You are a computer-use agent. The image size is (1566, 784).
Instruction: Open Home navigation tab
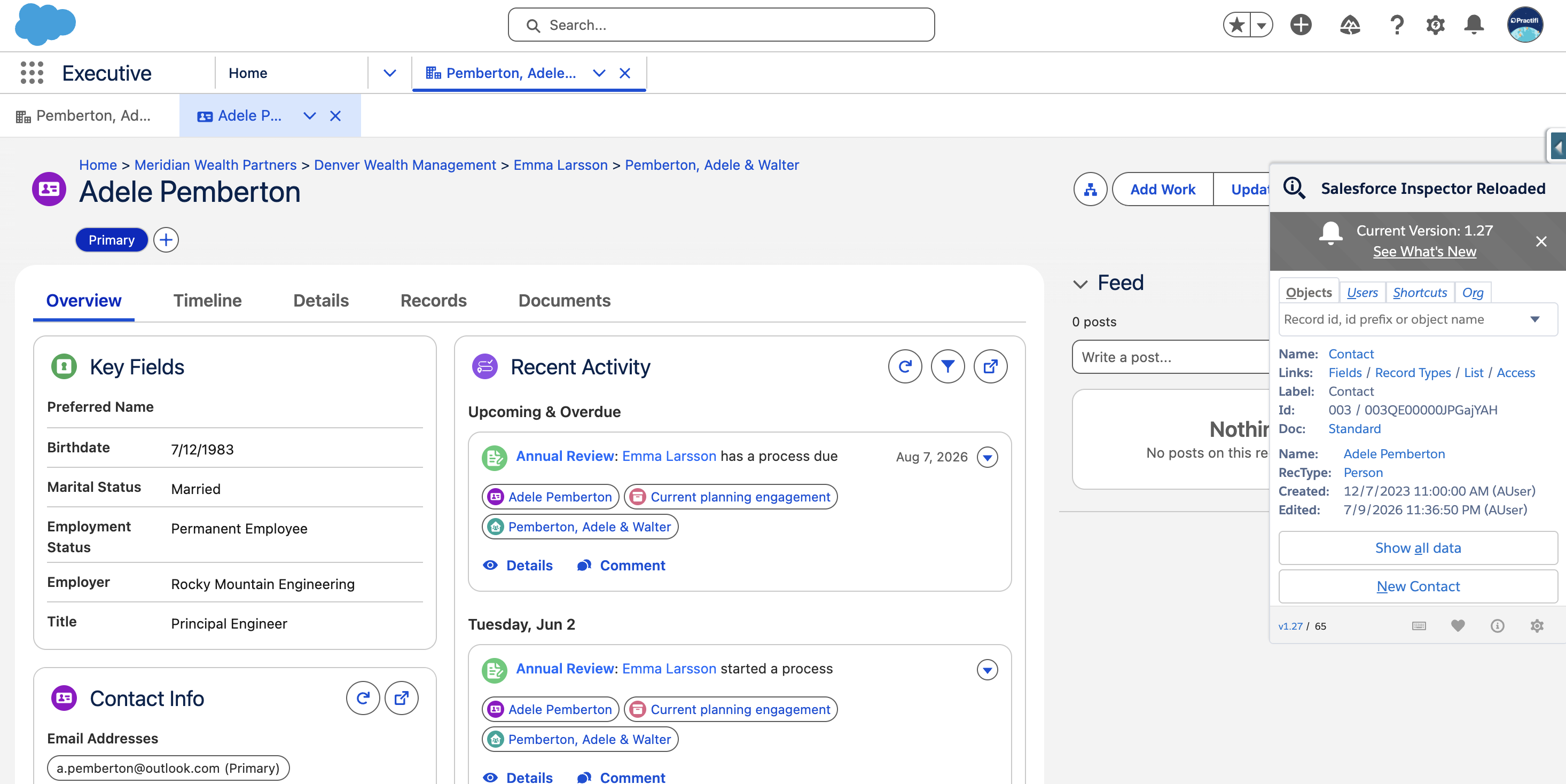pos(248,73)
